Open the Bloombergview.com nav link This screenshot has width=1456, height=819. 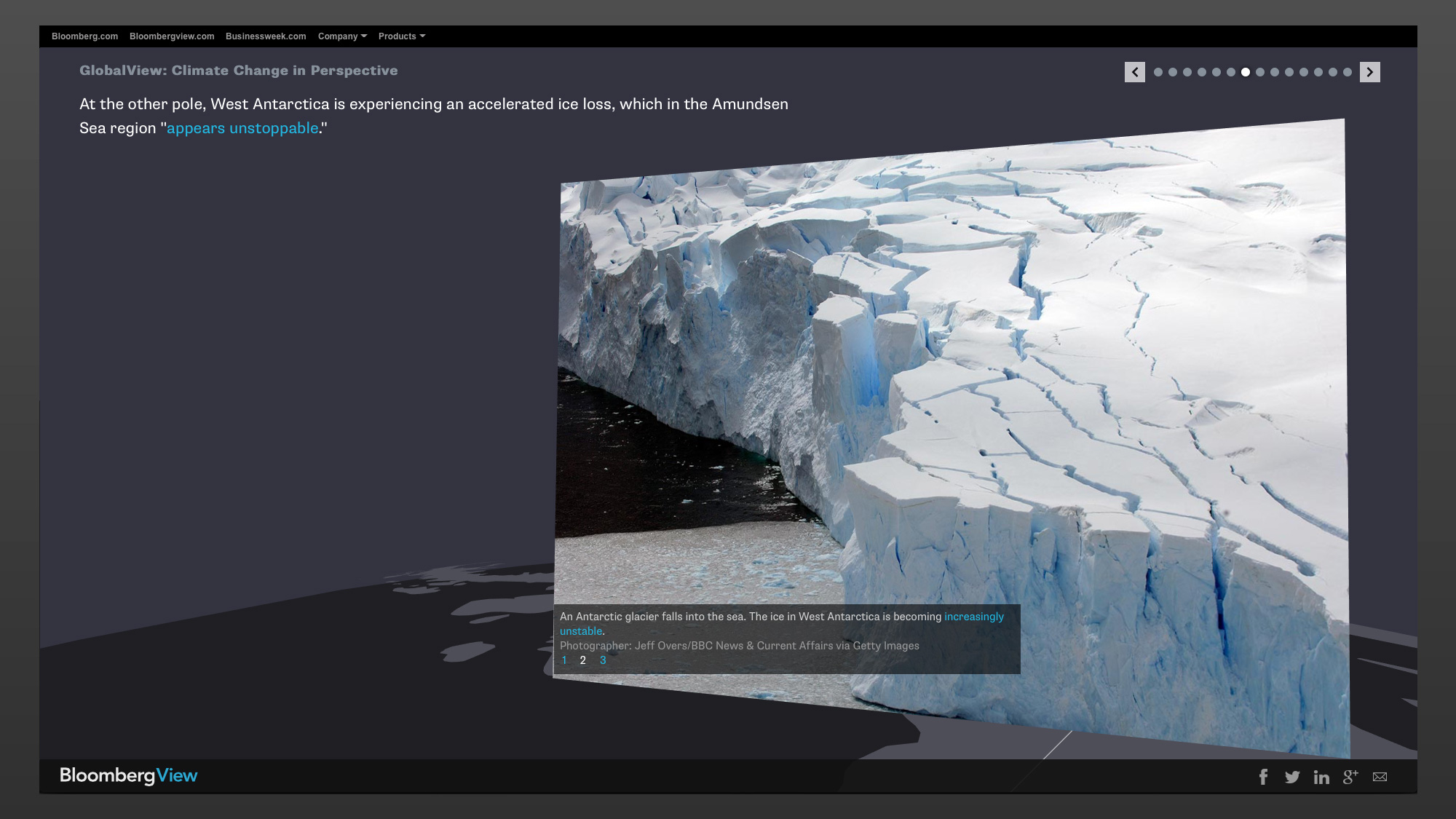[172, 36]
